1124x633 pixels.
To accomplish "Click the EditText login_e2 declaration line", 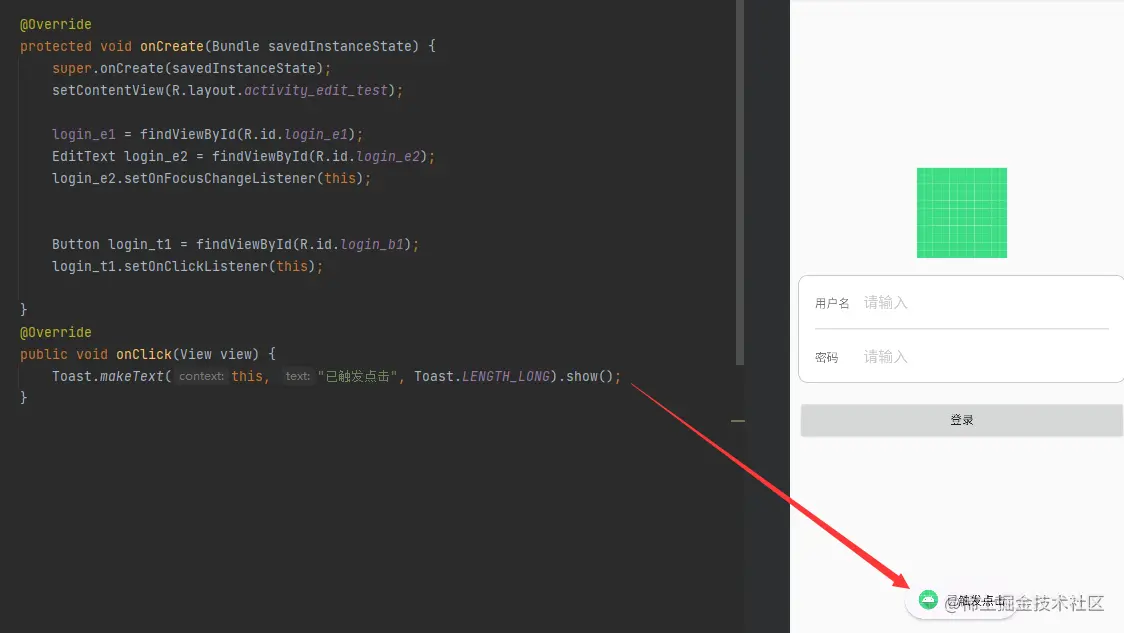I will tap(243, 156).
